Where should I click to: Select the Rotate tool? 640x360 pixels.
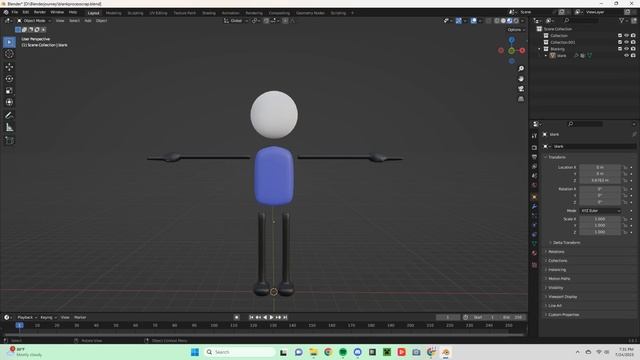pos(9,78)
